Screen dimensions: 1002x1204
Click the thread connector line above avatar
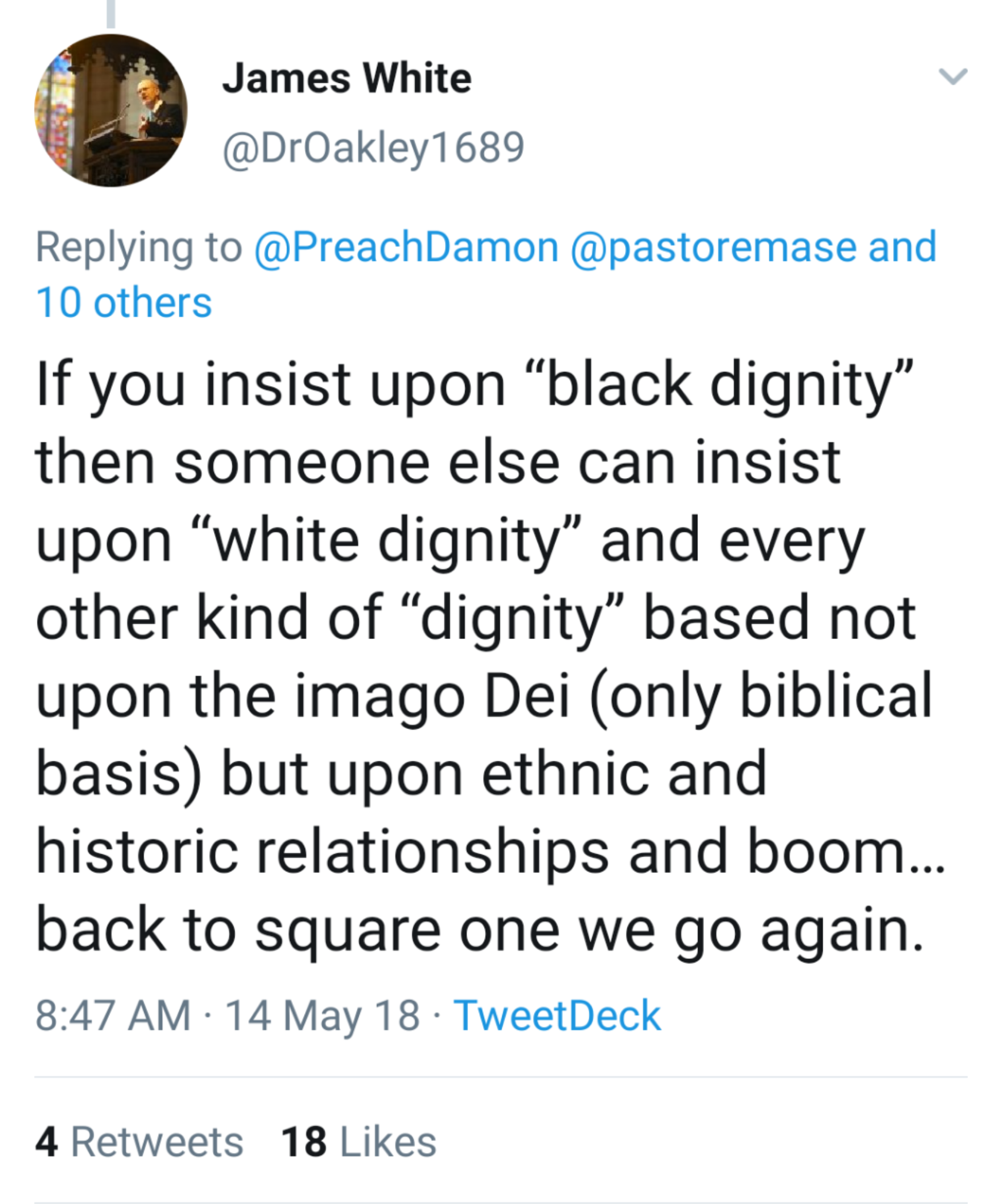[111, 13]
